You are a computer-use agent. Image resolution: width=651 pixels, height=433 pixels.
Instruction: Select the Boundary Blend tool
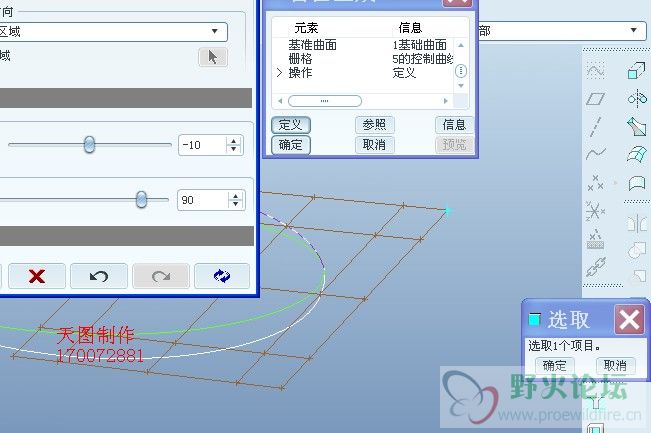pos(636,154)
